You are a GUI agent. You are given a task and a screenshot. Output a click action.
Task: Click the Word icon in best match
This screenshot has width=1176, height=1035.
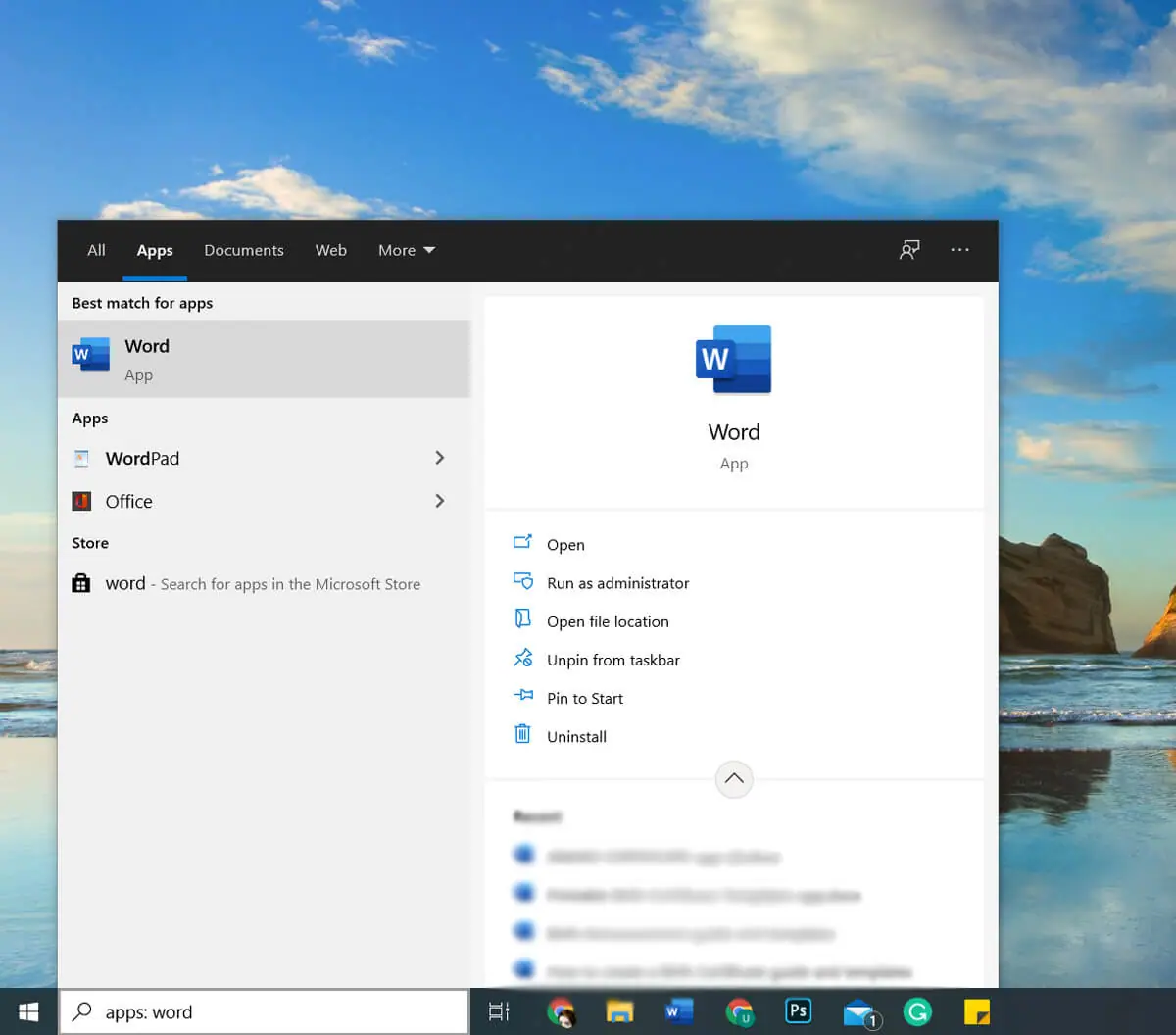(x=90, y=354)
